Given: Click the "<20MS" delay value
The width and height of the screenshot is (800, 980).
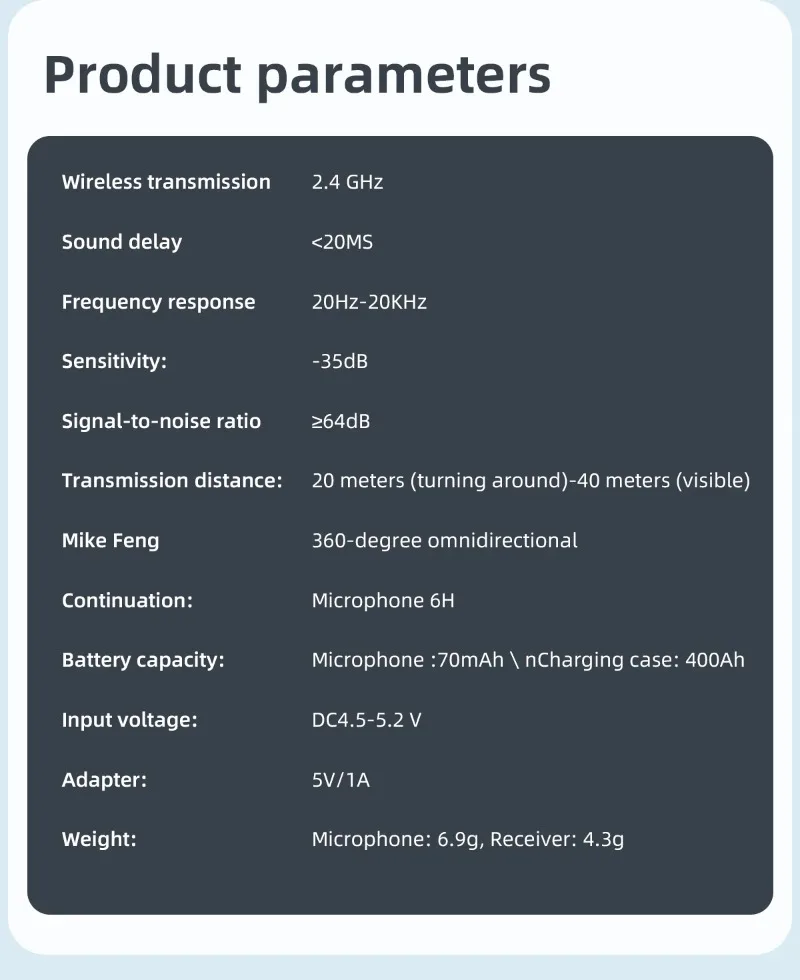Looking at the screenshot, I should 342,242.
